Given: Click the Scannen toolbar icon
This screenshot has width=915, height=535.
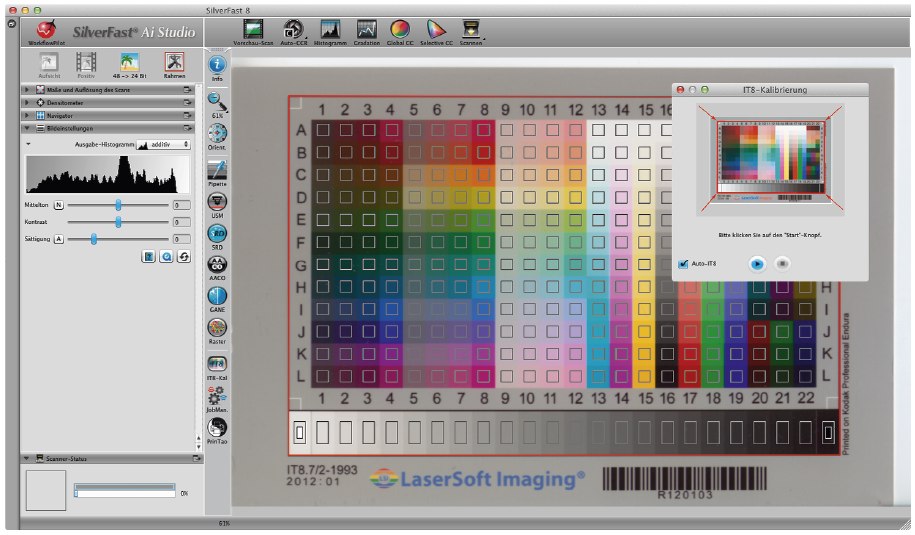Looking at the screenshot, I should (x=470, y=30).
